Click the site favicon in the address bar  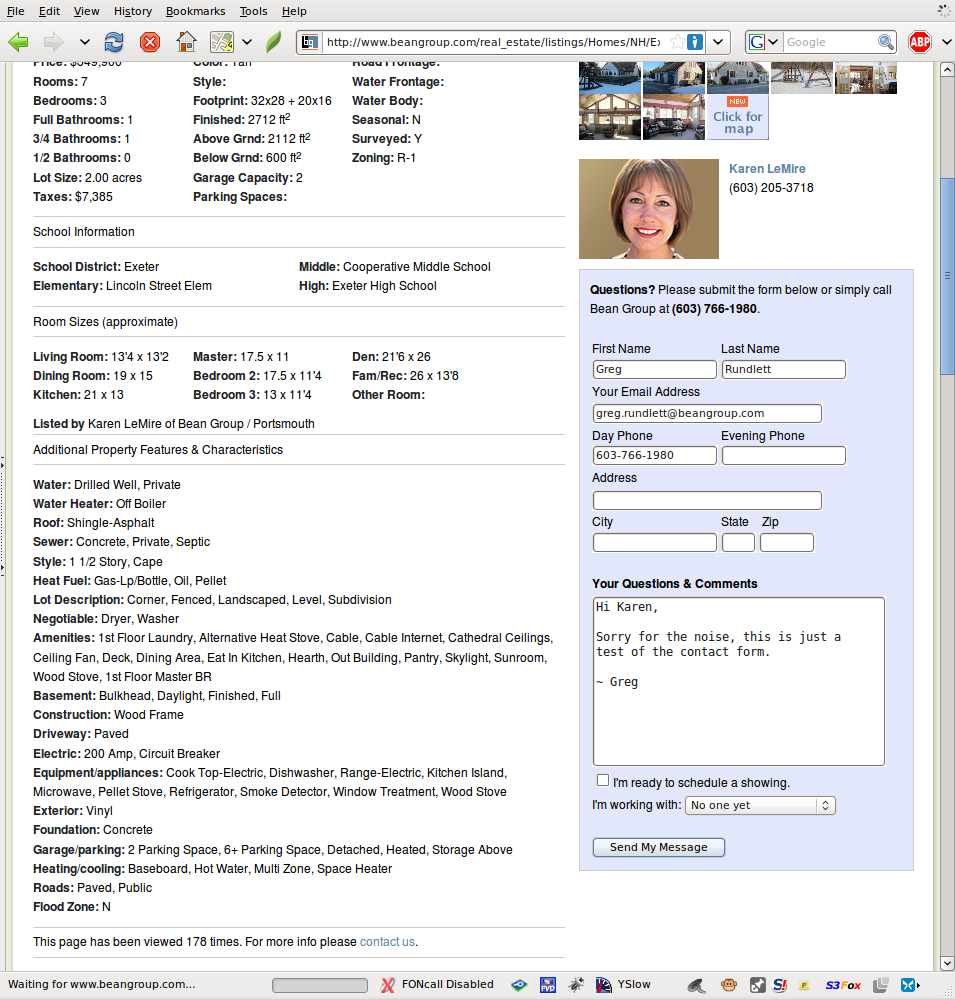click(310, 42)
